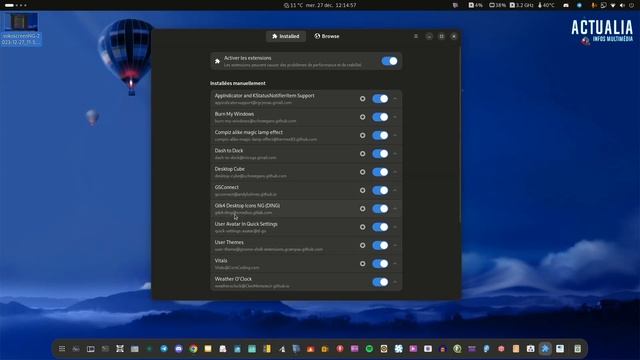Screen dimensions: 640x360
Task: Open the volume icon in top bar
Action: pyautogui.click(x=622, y=5)
